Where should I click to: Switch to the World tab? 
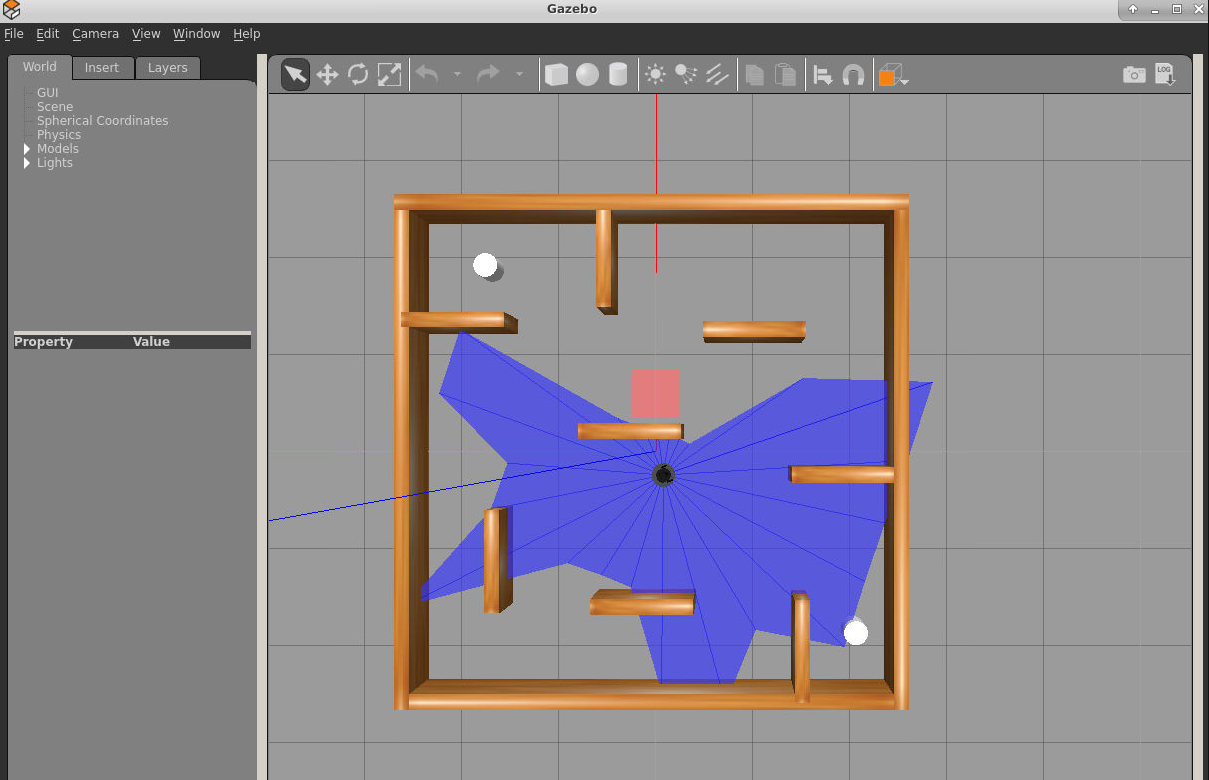[x=40, y=67]
